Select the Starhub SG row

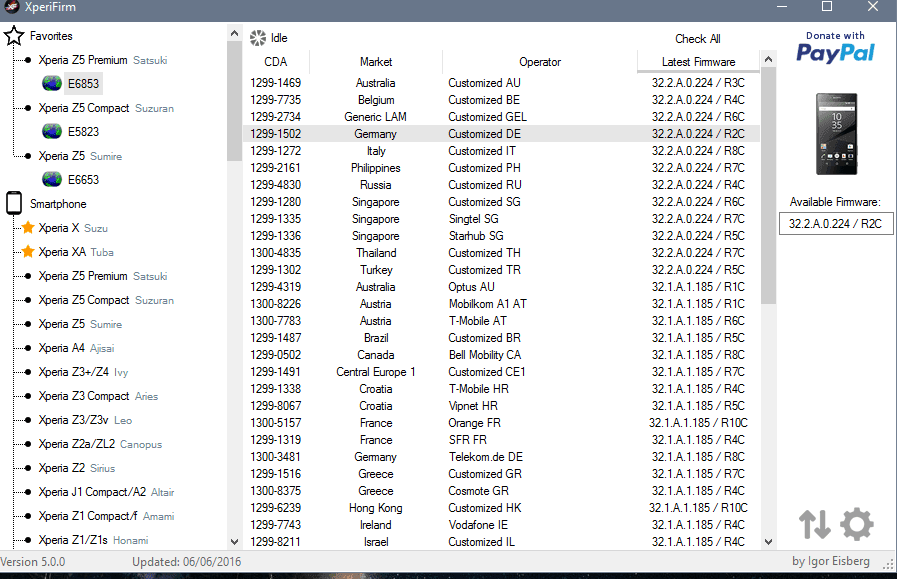502,236
